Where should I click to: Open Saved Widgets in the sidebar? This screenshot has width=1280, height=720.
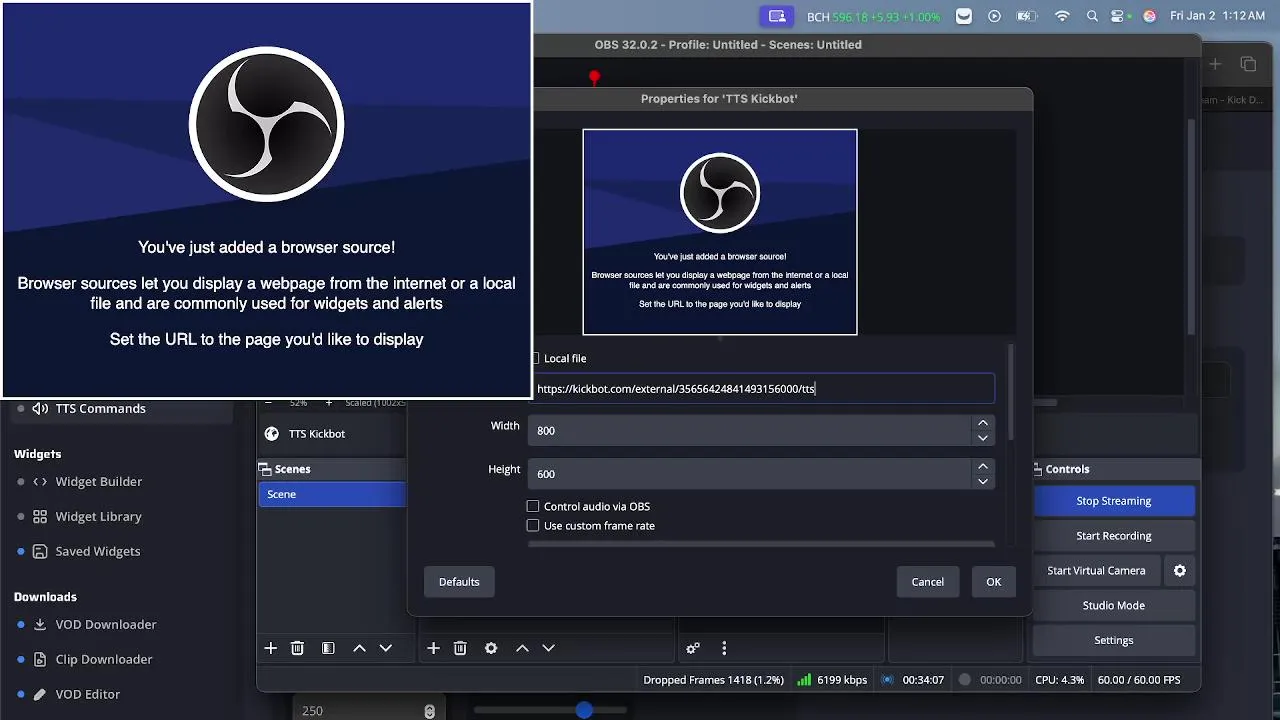tap(98, 551)
